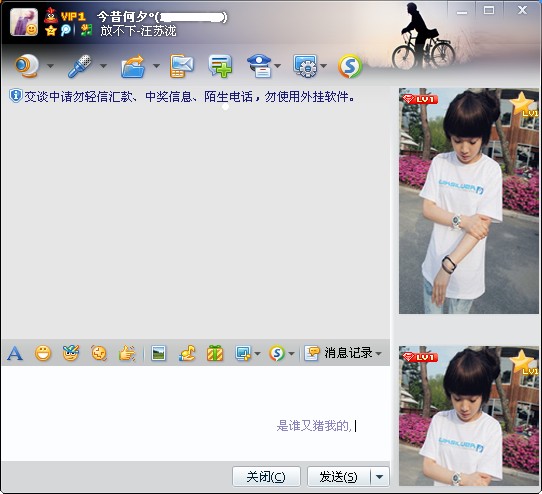Click gold star LV1 badge on lower portrait
The image size is (542, 494).
[x=524, y=362]
